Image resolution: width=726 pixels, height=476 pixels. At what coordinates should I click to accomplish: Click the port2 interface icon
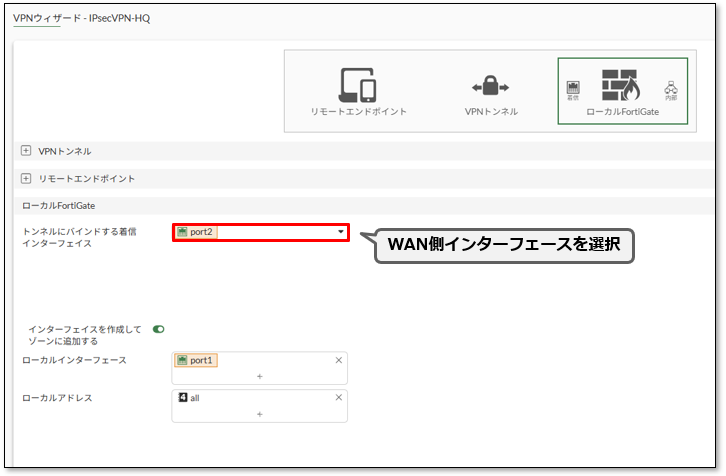[182, 232]
